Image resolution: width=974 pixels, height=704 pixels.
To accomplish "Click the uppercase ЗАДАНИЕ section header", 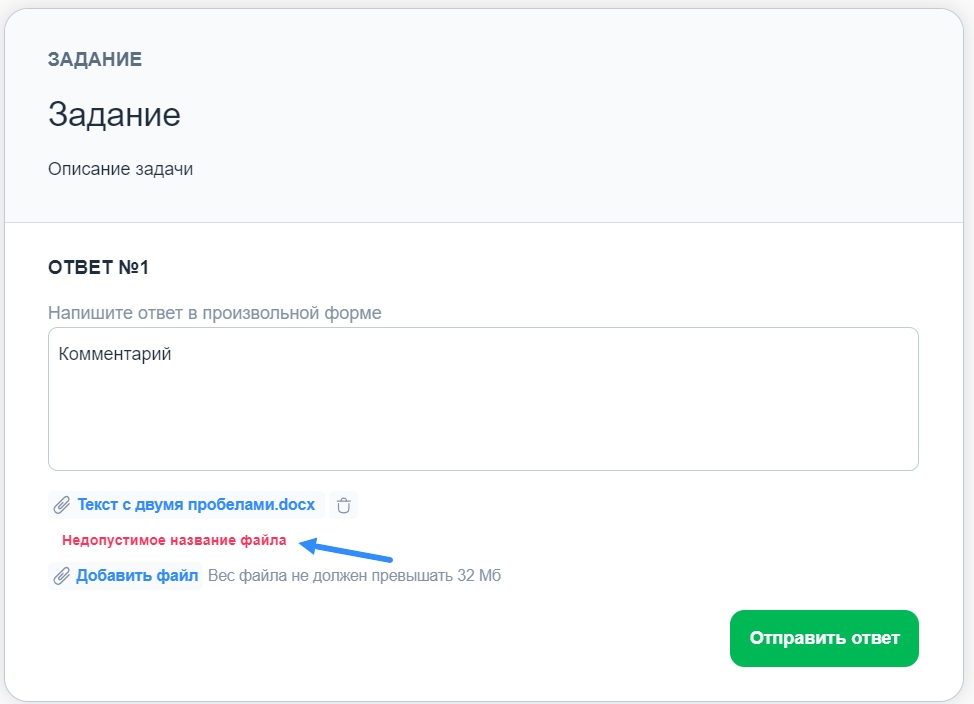I will click(95, 59).
